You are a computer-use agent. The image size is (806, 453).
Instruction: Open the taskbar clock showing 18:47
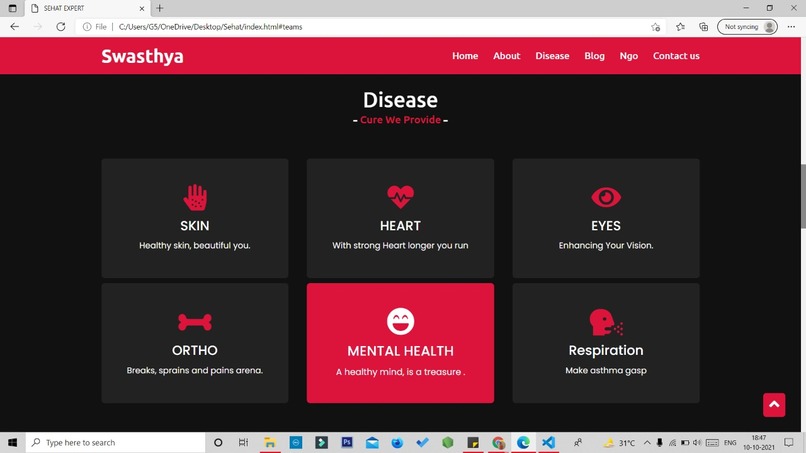759,442
